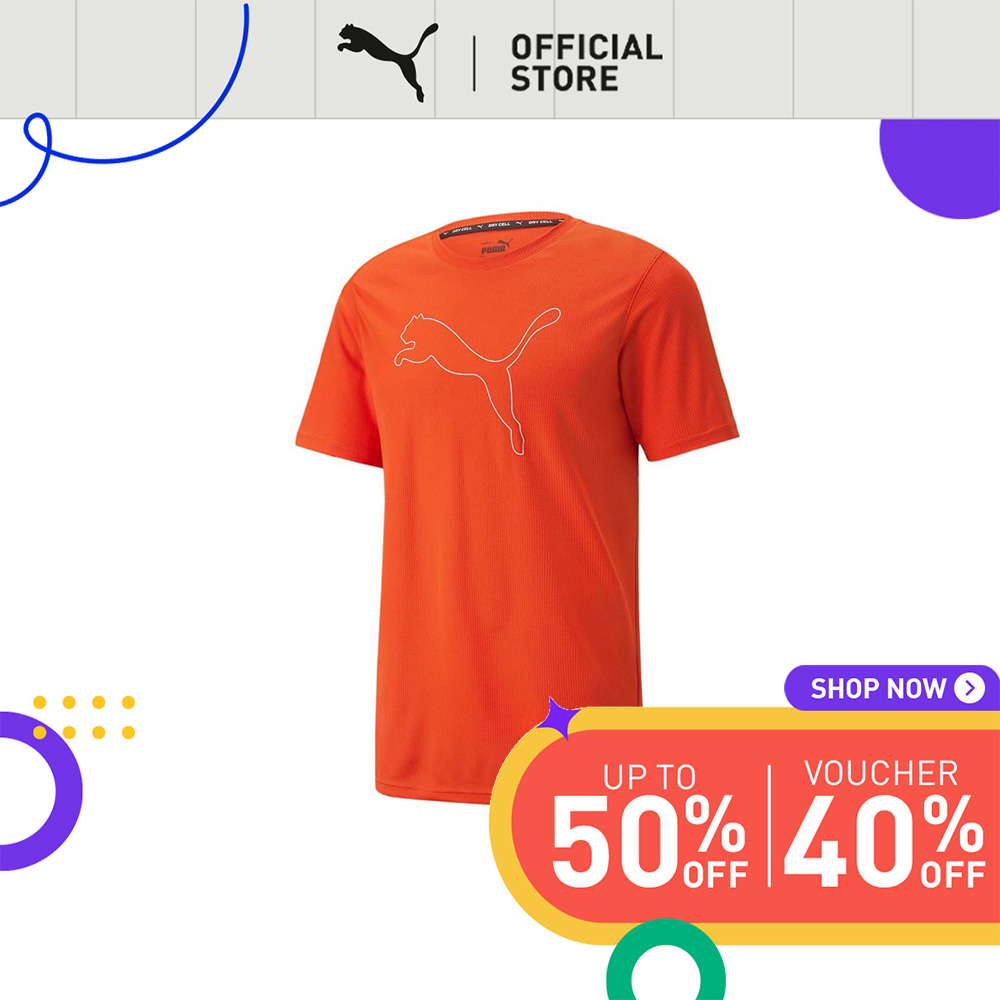Click the Voucher 40% Off text
Screen dimensions: 1000x1000
click(x=884, y=823)
